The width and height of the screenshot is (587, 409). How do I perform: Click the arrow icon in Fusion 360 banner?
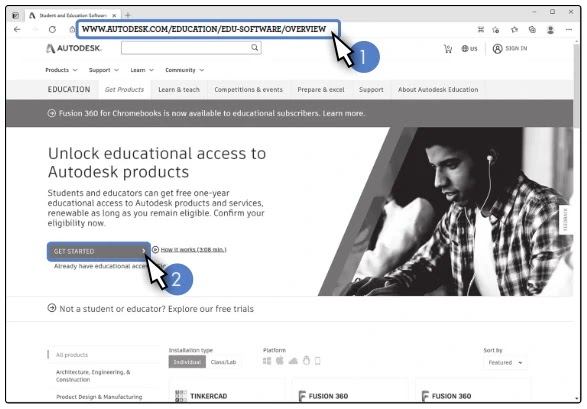coord(52,113)
